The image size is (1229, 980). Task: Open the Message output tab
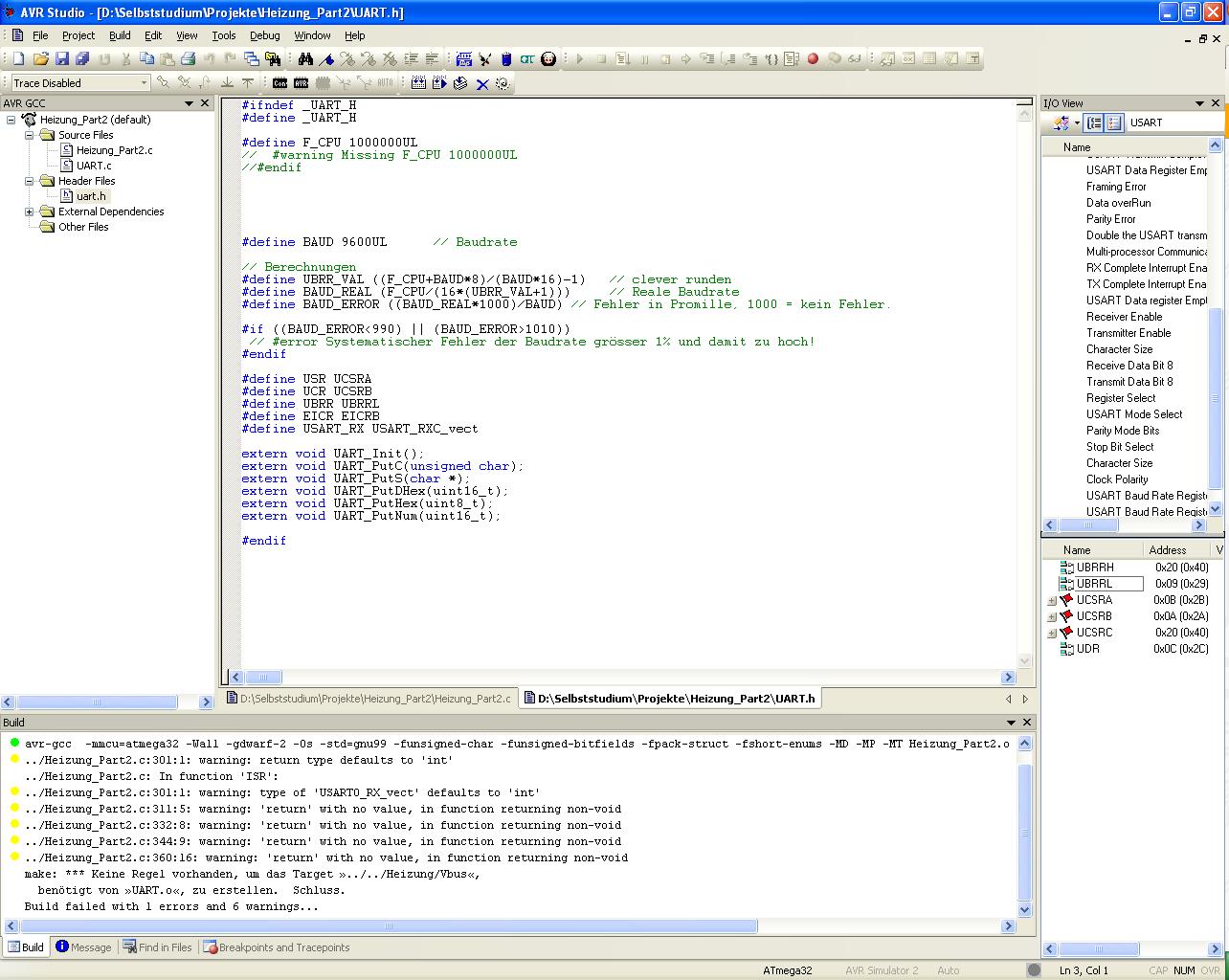point(84,947)
